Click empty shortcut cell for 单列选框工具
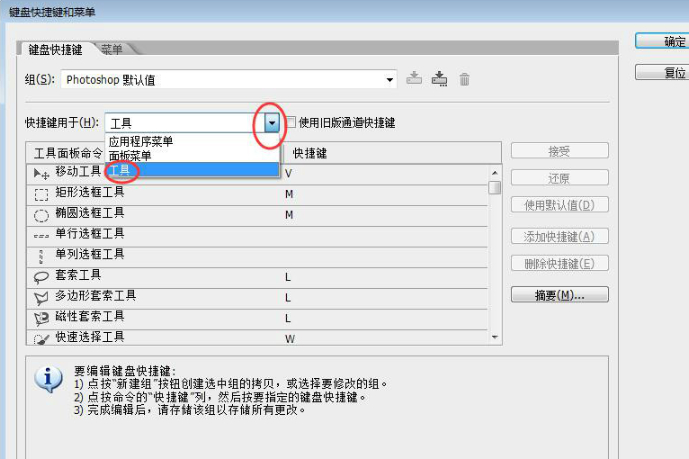 coord(384,257)
